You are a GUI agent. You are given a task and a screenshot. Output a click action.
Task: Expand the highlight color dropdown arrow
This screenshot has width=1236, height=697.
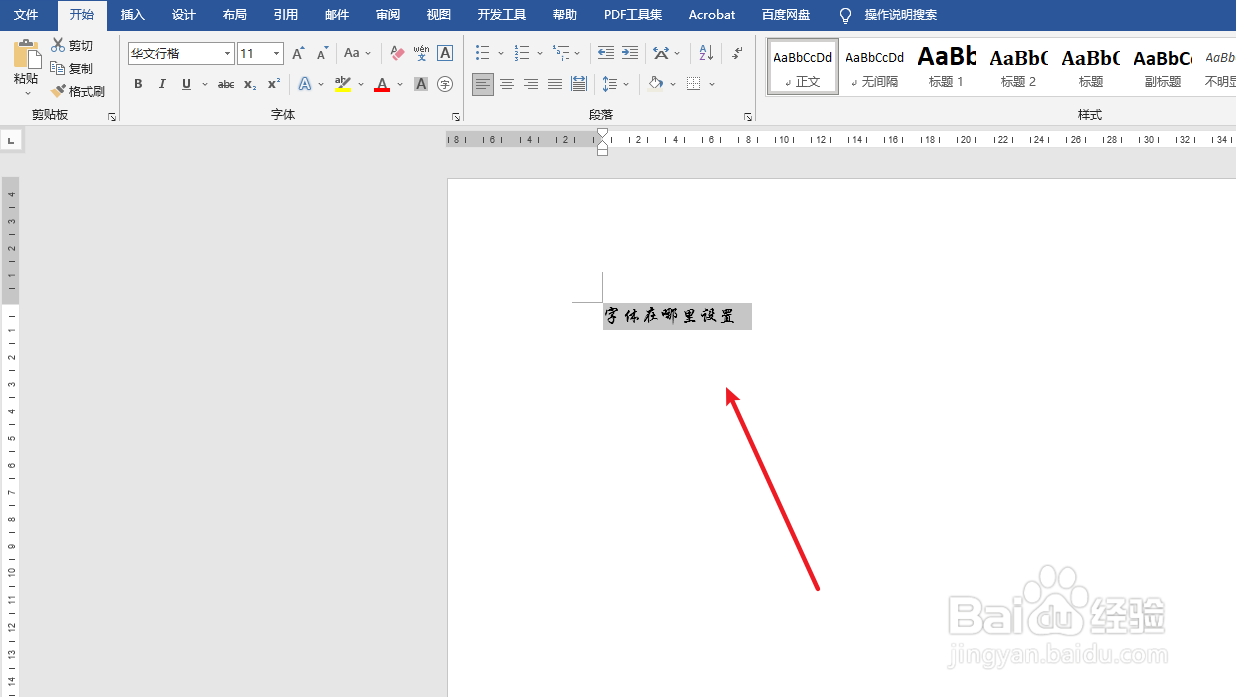tap(361, 84)
